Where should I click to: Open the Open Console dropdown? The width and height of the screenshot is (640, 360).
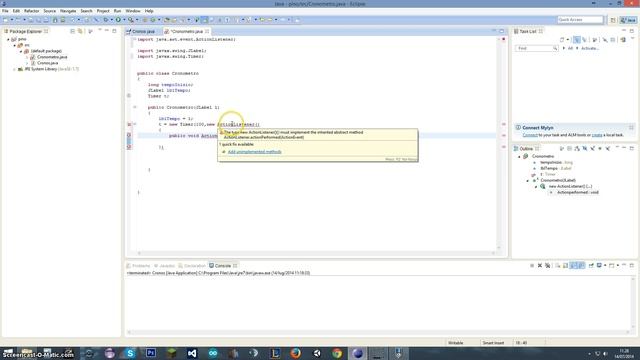(x=618, y=266)
